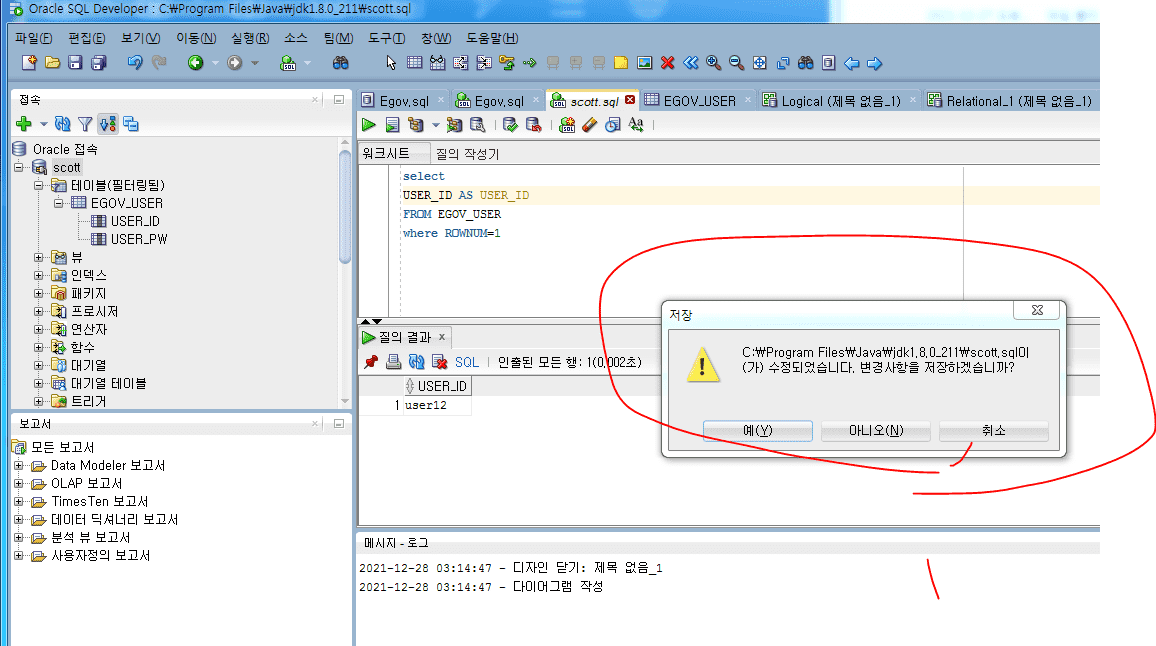Click the Commit database icon
1156x646 pixels.
pos(509,125)
